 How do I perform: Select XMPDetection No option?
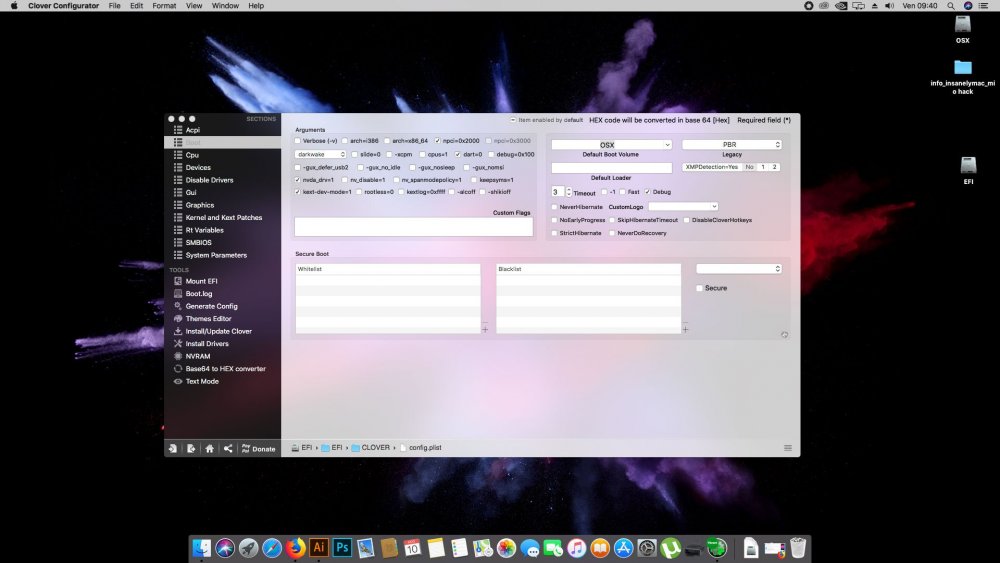click(x=749, y=167)
